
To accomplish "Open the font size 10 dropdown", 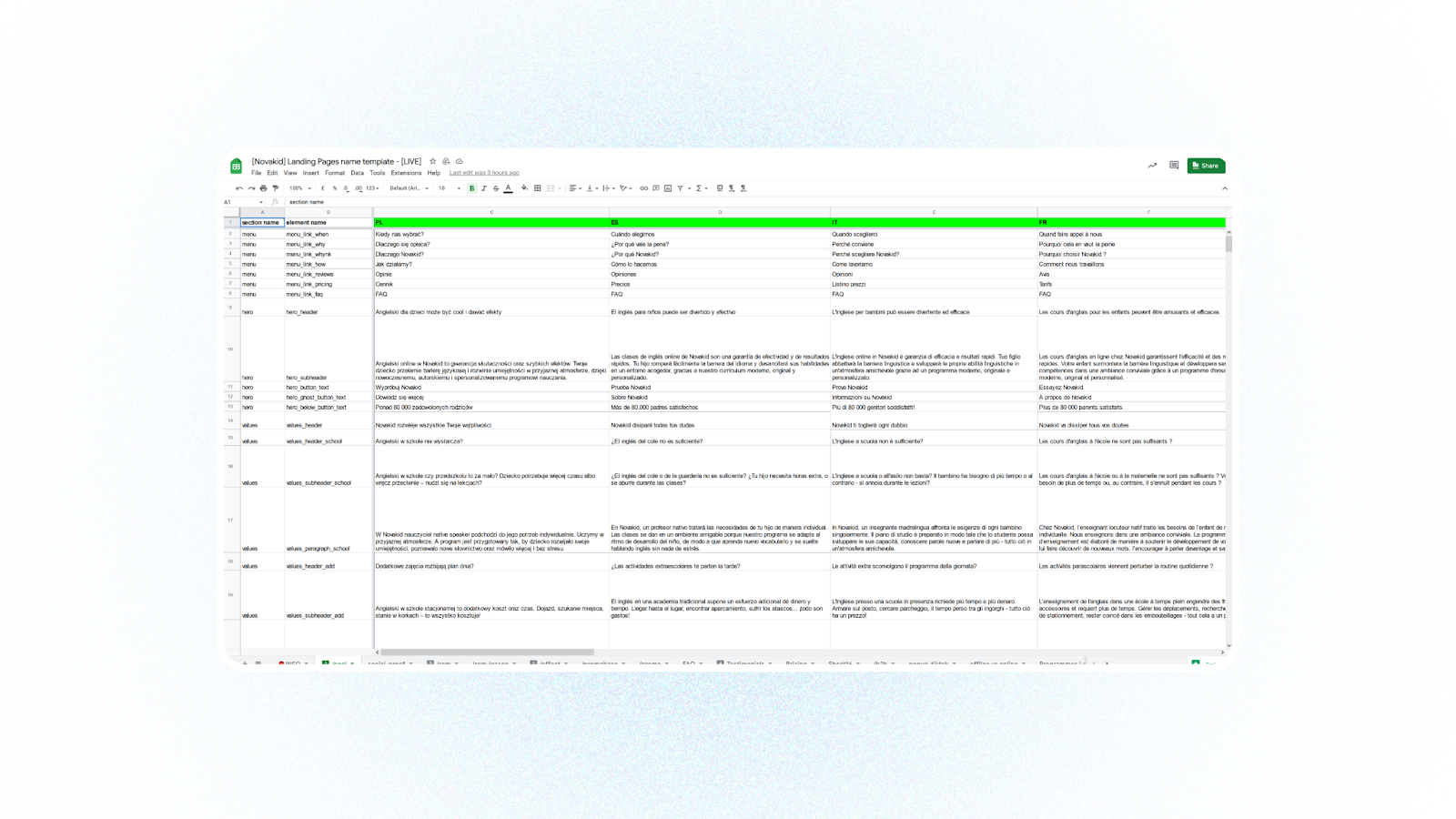I will [450, 188].
